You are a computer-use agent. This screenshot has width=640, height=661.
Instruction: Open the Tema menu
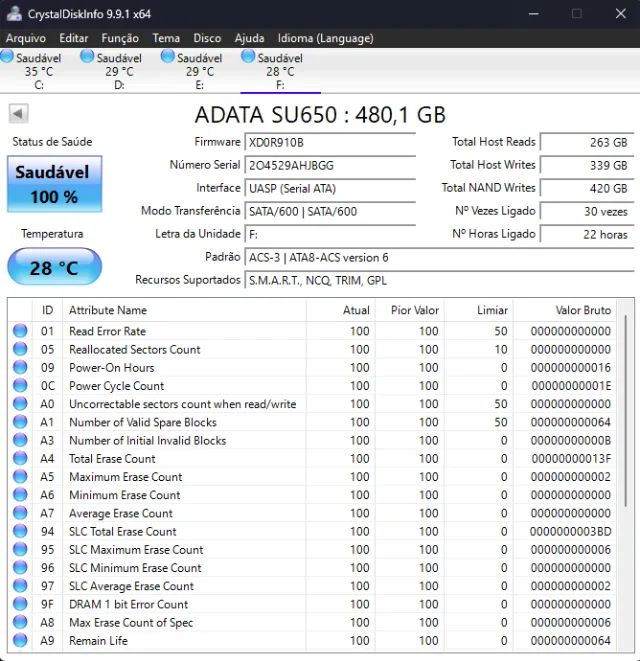pyautogui.click(x=166, y=38)
